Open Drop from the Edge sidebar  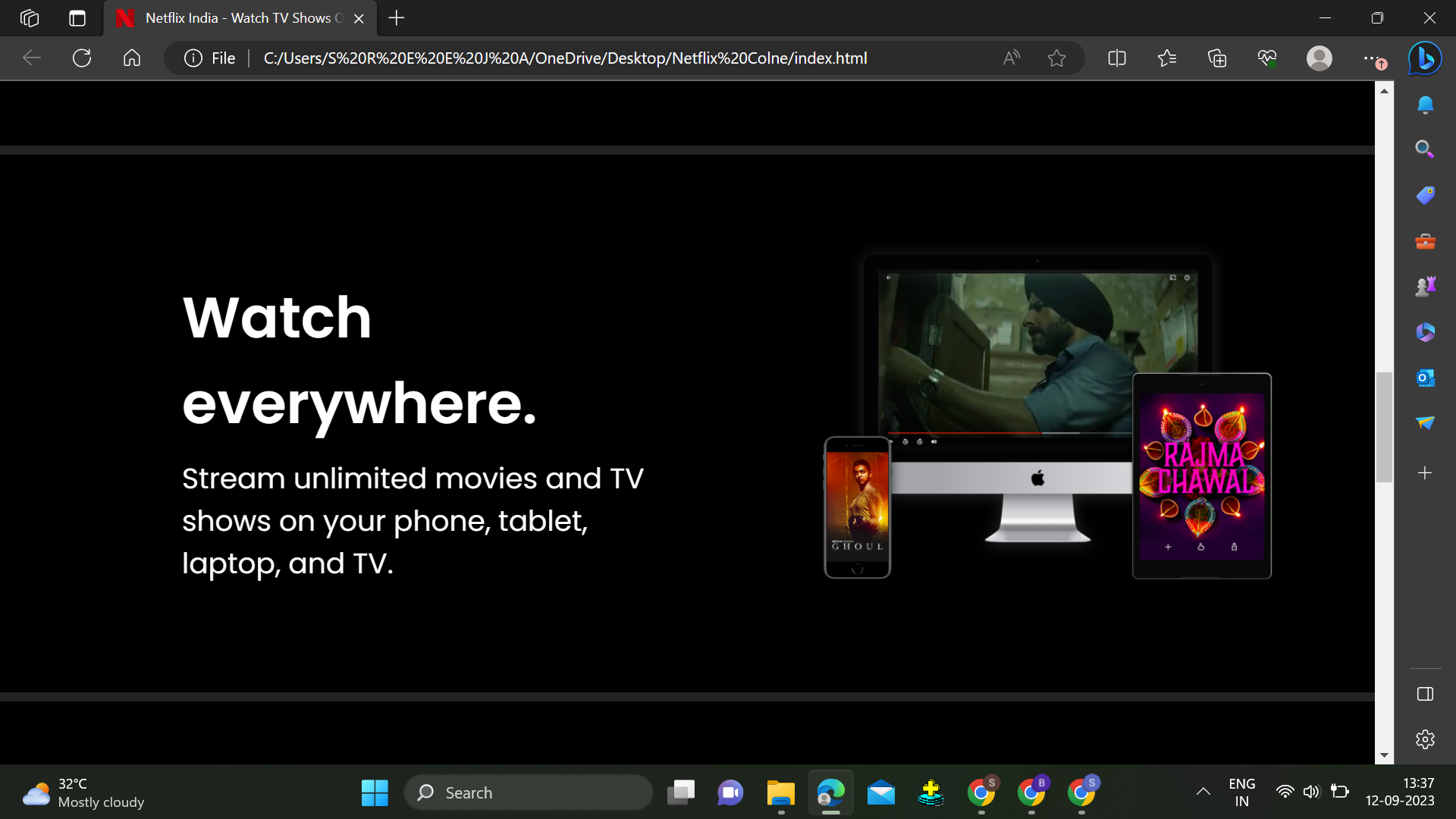[1424, 423]
